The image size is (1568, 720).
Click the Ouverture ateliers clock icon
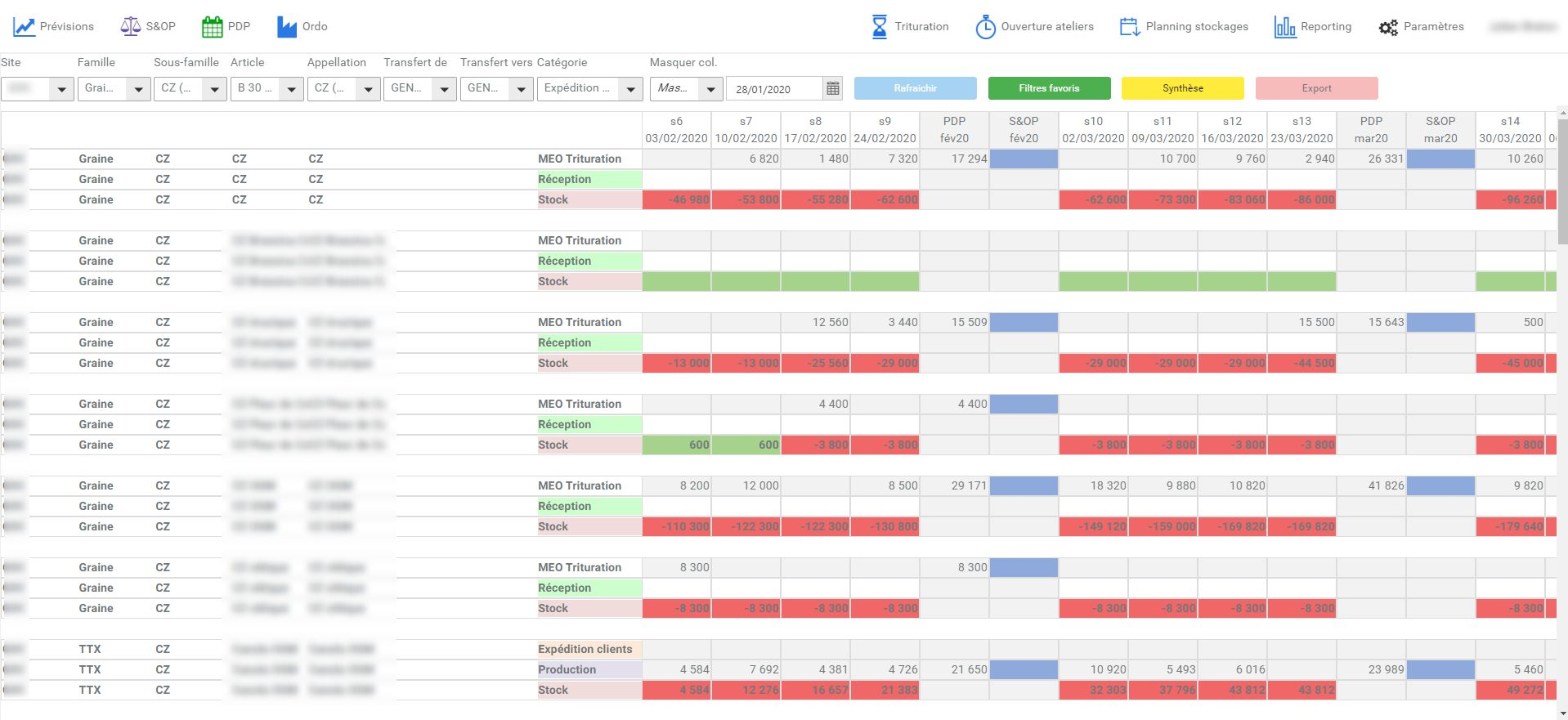(985, 27)
